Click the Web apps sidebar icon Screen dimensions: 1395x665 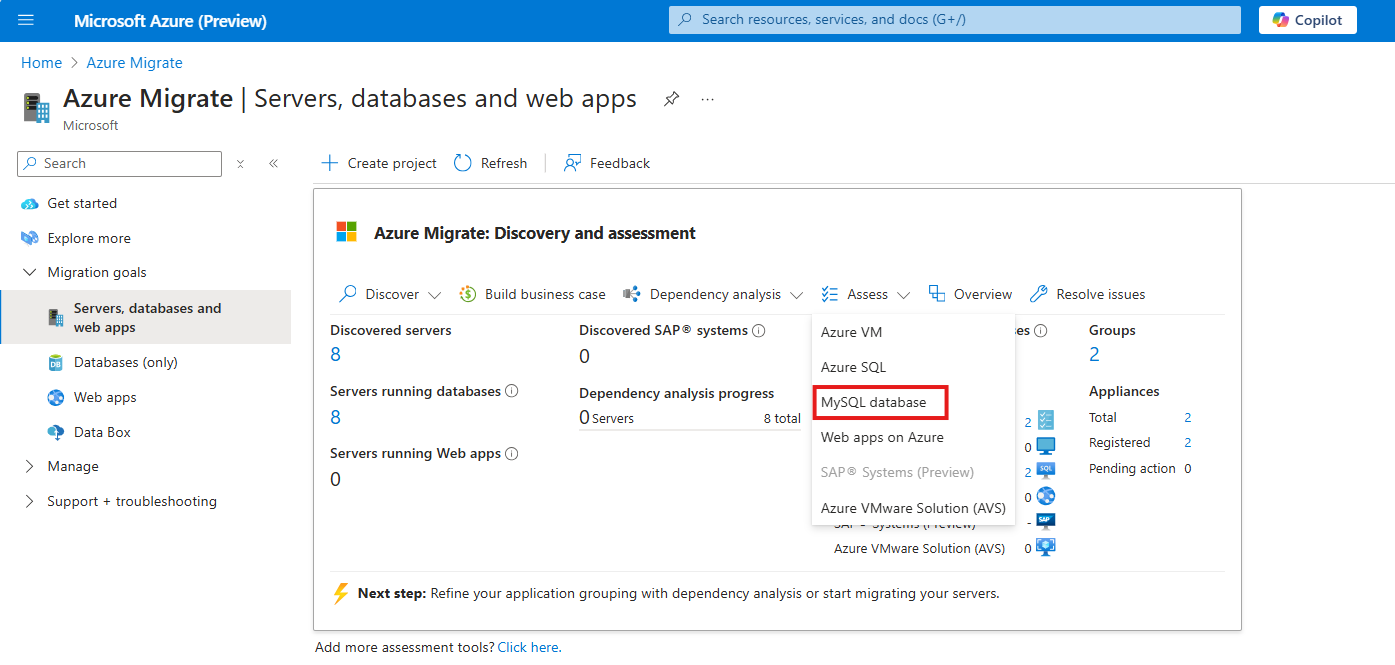(x=56, y=397)
